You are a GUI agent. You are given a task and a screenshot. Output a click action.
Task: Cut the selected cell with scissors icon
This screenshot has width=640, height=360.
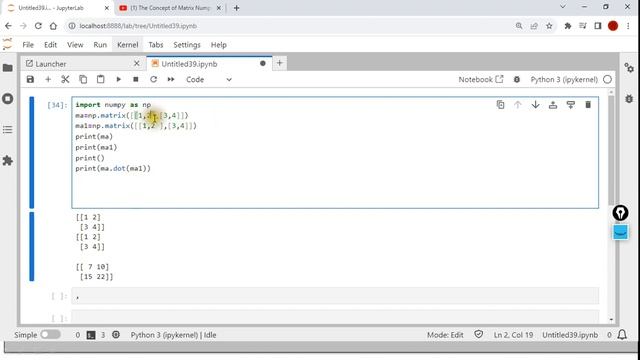(x=65, y=80)
